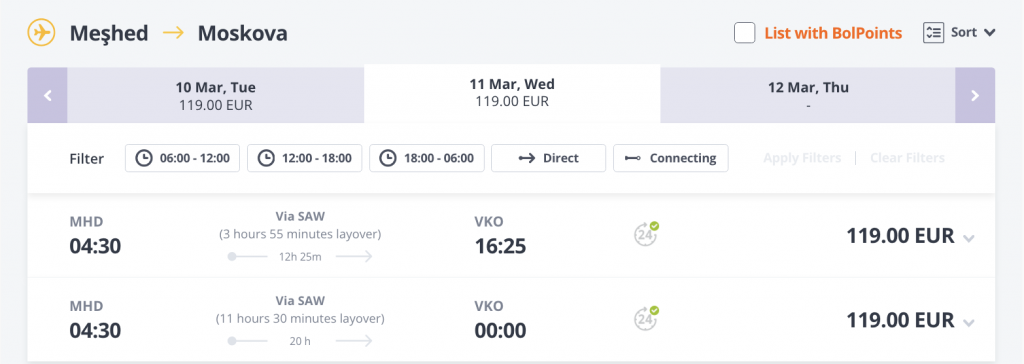Viewport: 1024px width, 364px height.
Task: Select the 10 Mar, Tue date tab
Action: pyautogui.click(x=216, y=95)
